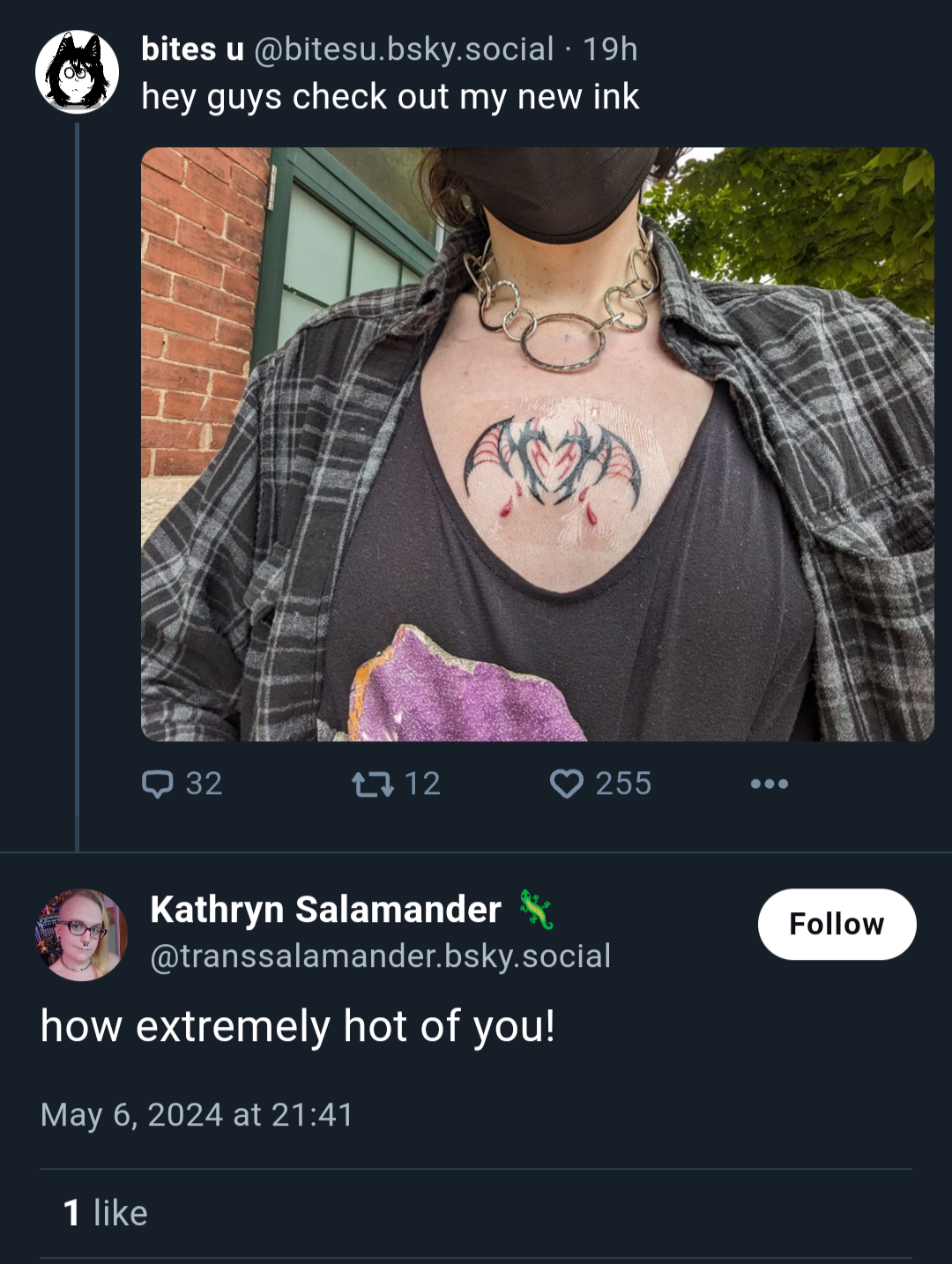This screenshot has height=1264, width=952.
Task: Open the three-dot more options menu
Action: pos(769,784)
